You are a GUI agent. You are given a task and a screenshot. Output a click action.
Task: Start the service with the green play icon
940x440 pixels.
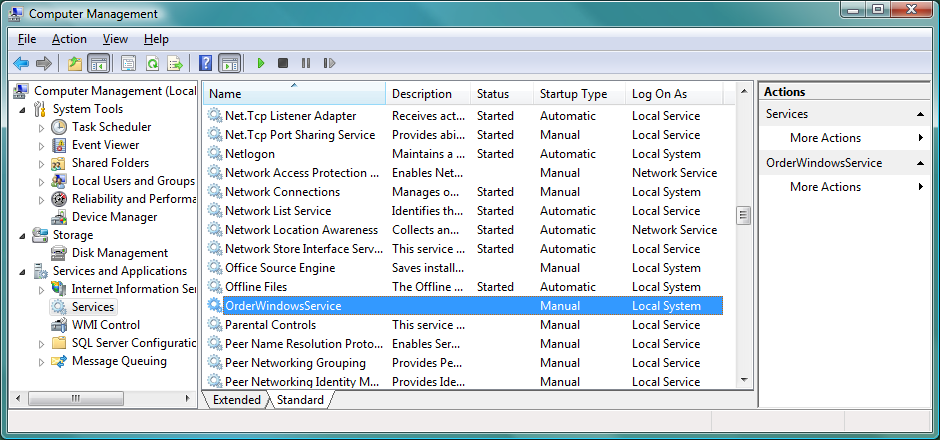(x=260, y=64)
